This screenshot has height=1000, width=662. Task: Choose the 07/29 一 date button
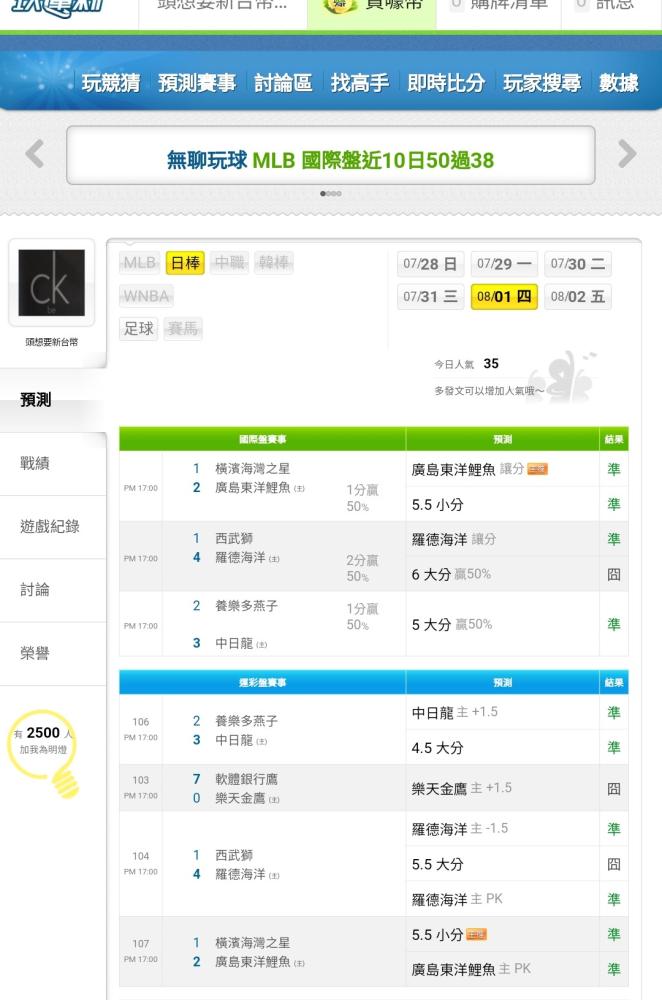[504, 264]
